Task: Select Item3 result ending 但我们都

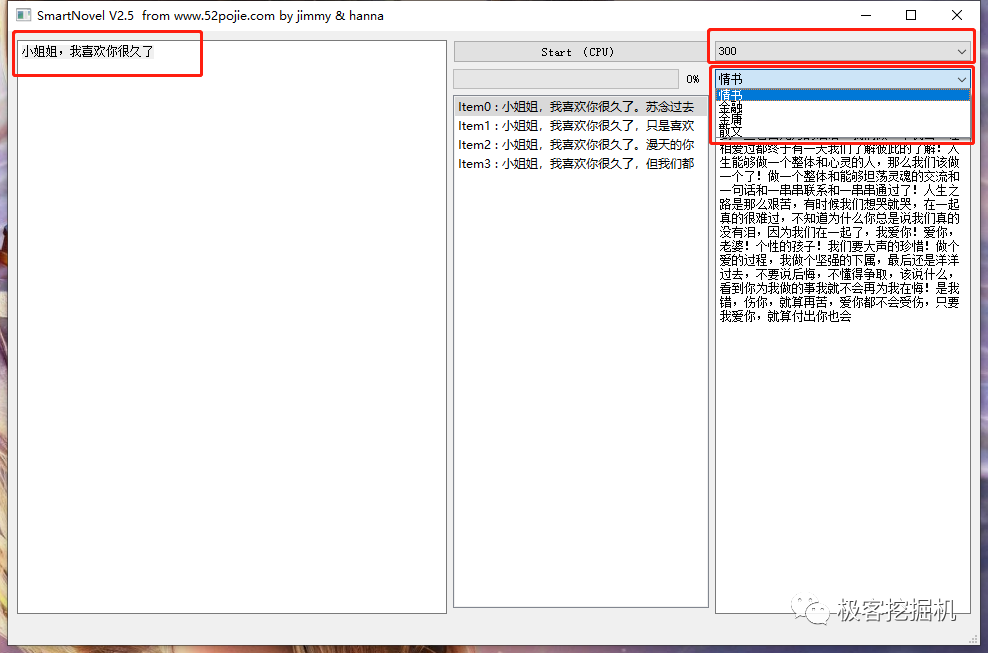Action: (580, 163)
